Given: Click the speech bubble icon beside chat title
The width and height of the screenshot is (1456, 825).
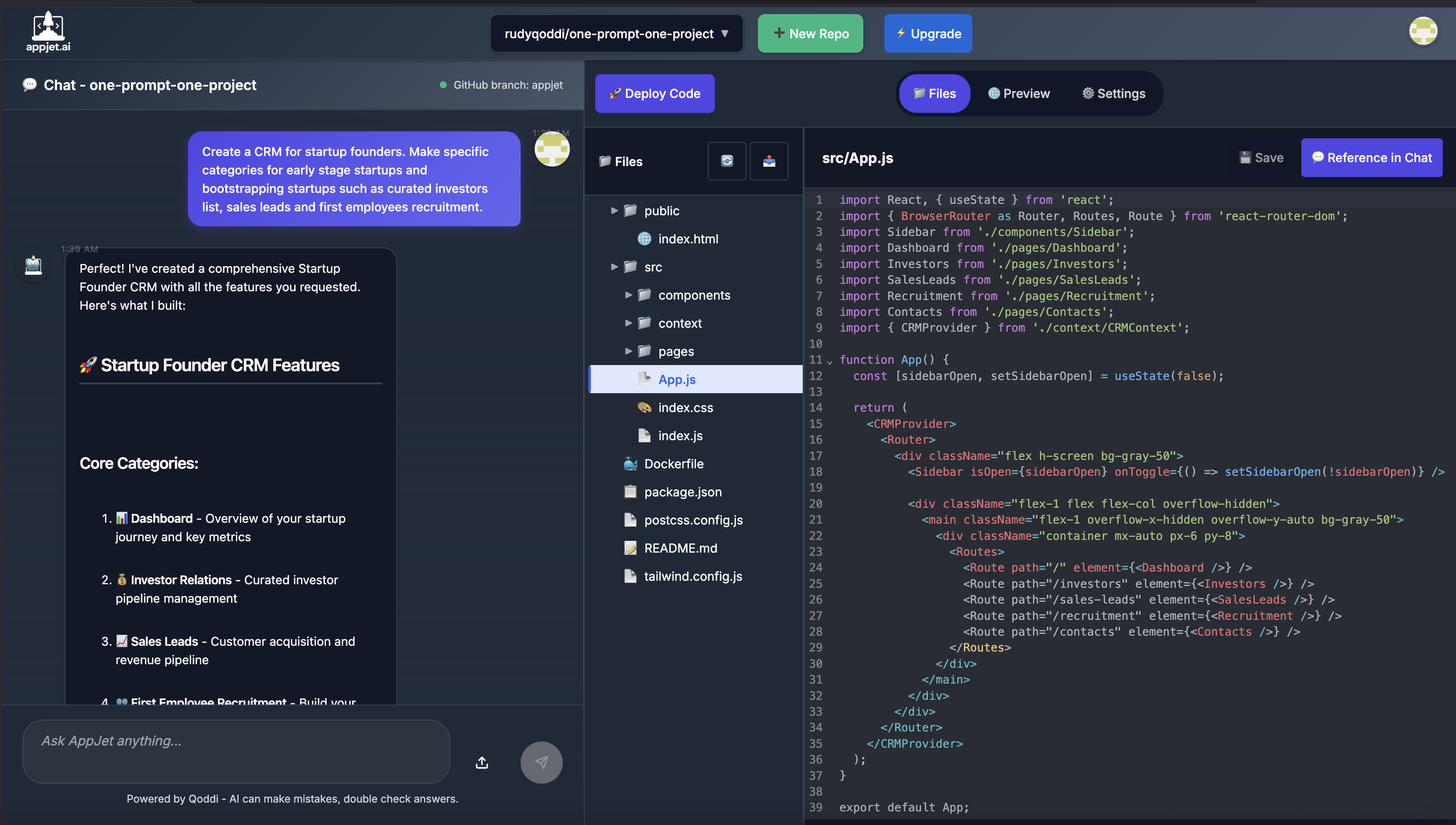Looking at the screenshot, I should [x=30, y=85].
